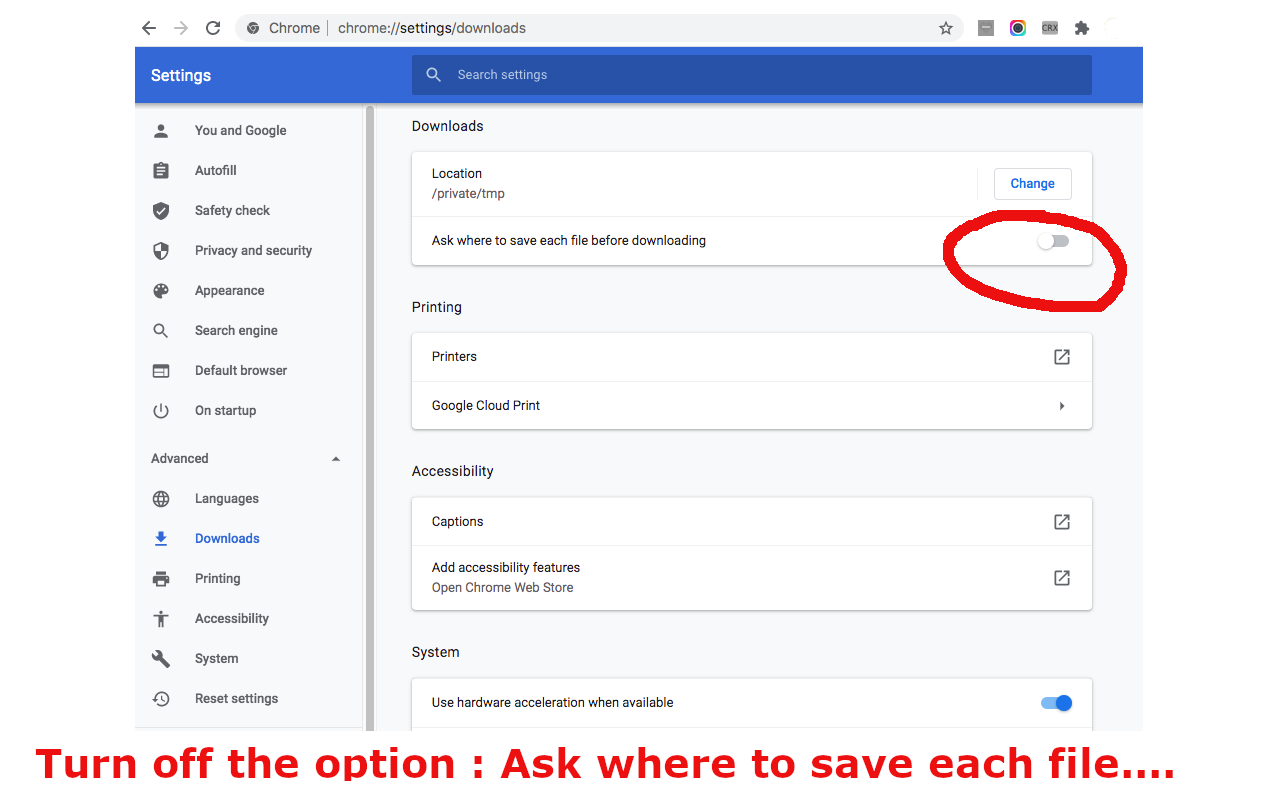Click the Autofill clipboard icon

pyautogui.click(x=161, y=170)
